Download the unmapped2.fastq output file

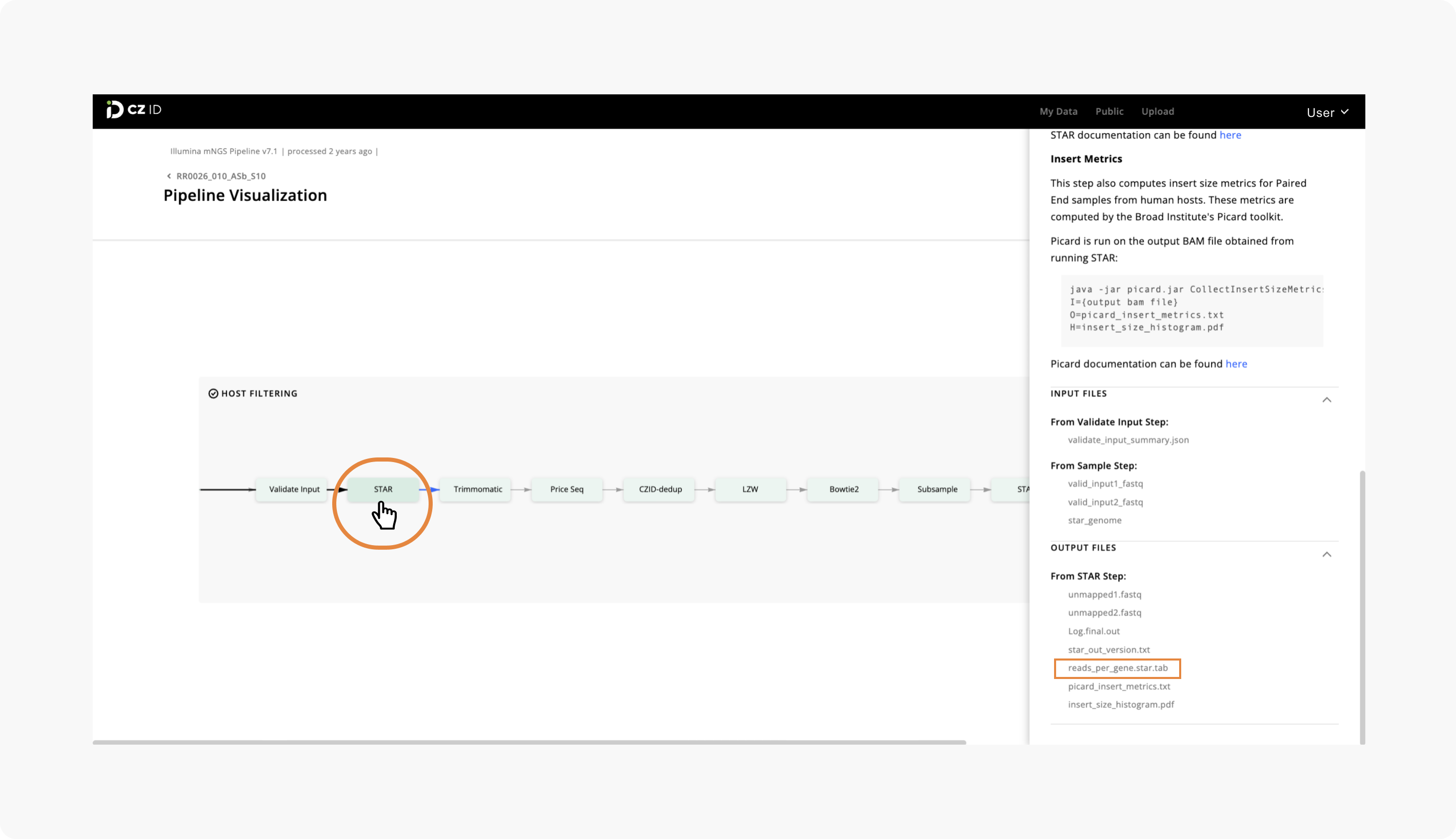point(1104,612)
